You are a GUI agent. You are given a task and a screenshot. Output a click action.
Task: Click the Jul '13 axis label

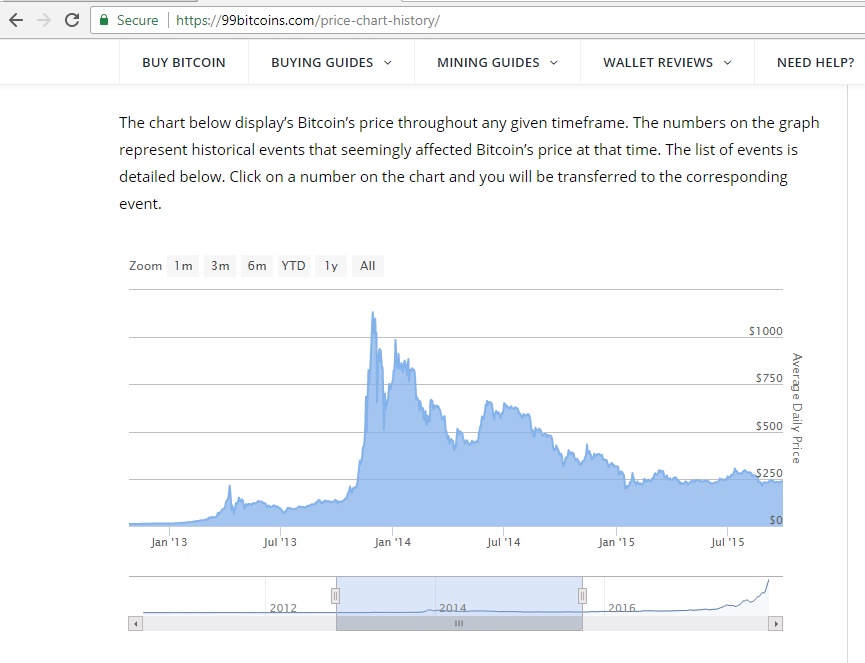point(280,542)
